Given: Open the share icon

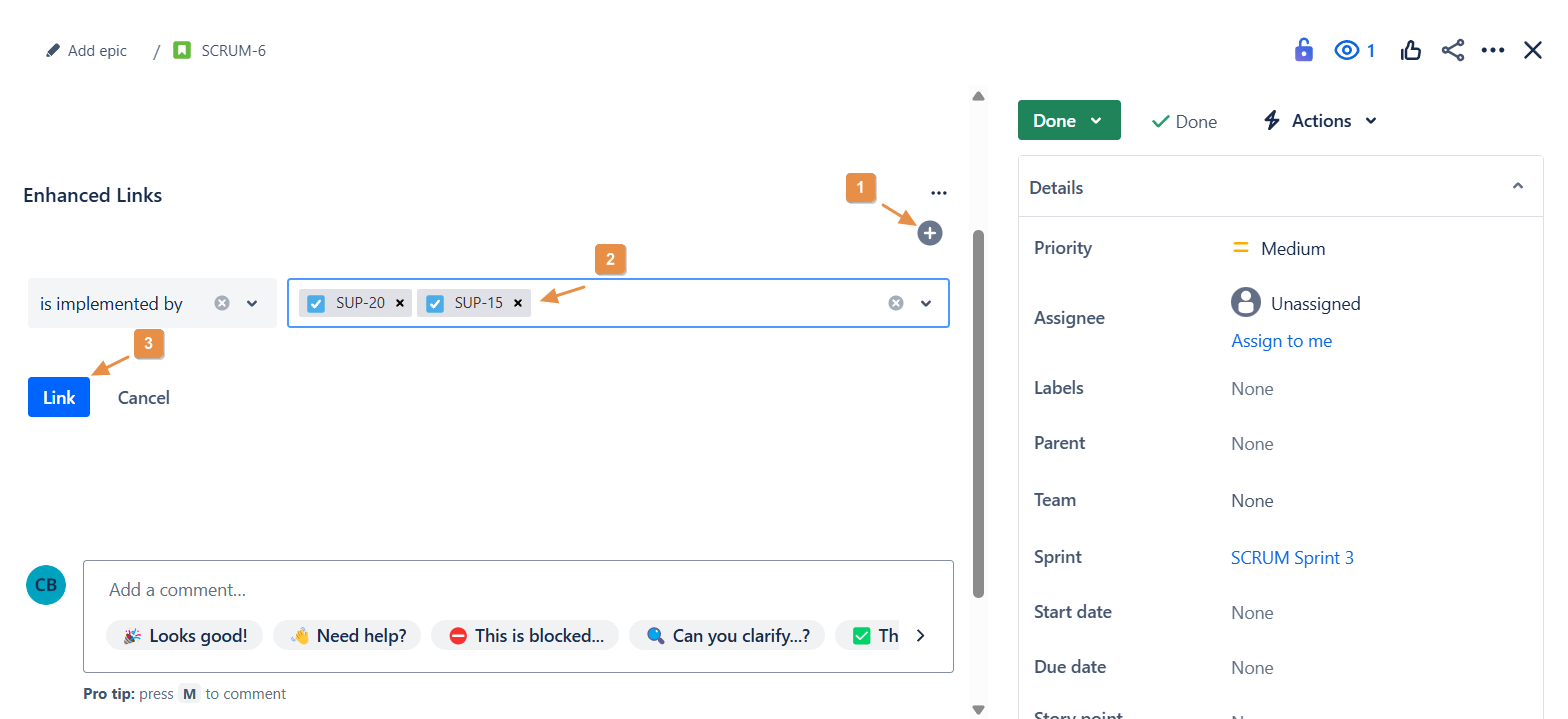Looking at the screenshot, I should pyautogui.click(x=1452, y=50).
